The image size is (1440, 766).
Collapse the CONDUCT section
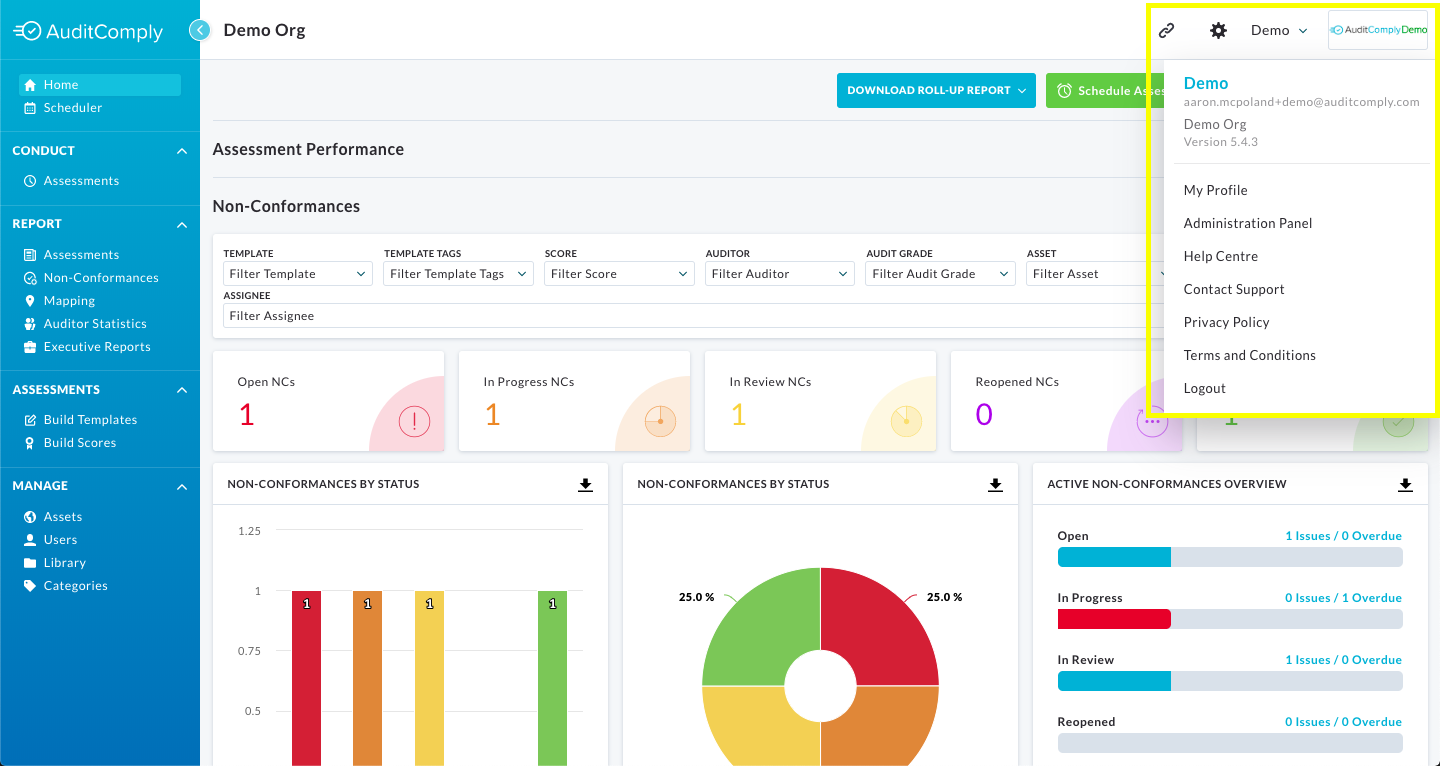click(182, 151)
